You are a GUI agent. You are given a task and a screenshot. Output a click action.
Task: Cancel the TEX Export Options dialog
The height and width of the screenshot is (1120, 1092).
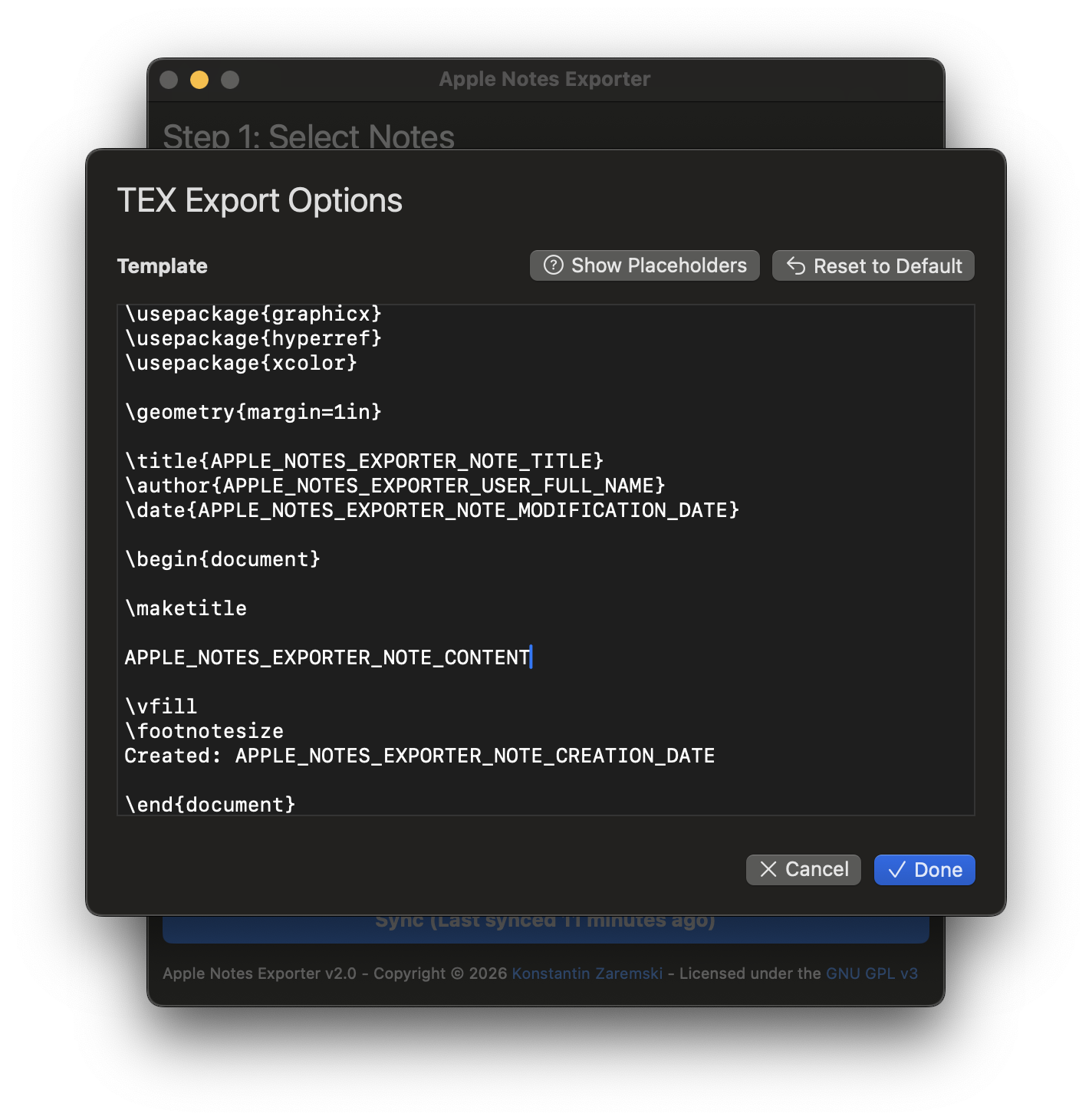803,869
